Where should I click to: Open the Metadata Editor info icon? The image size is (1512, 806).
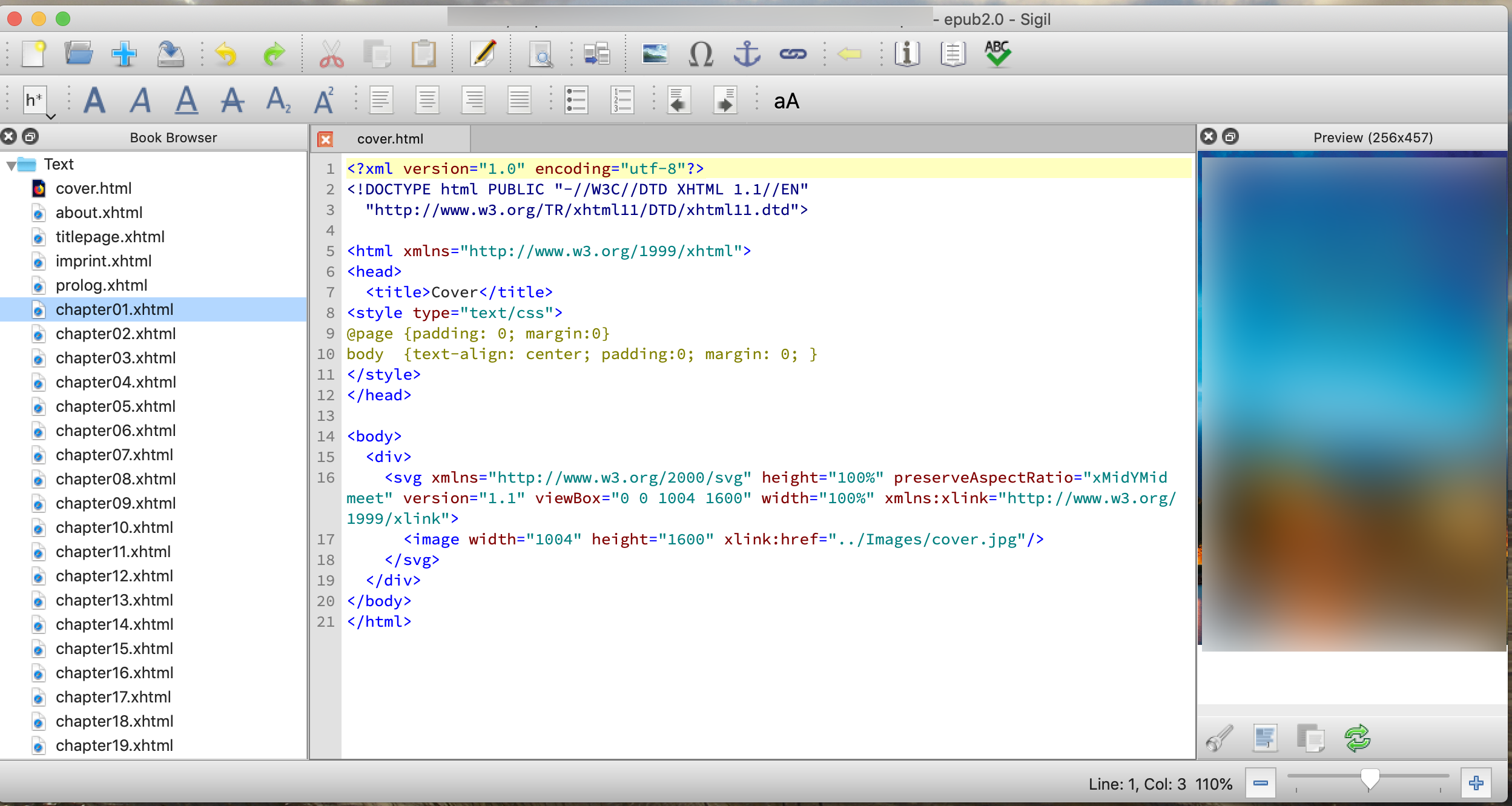[x=907, y=55]
